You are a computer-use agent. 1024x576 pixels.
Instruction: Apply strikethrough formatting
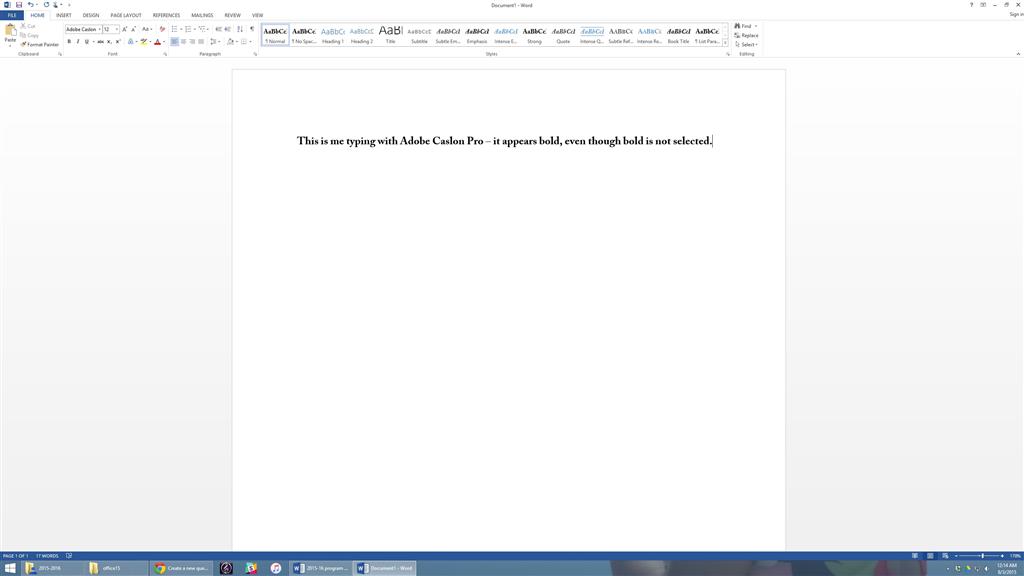[x=101, y=41]
